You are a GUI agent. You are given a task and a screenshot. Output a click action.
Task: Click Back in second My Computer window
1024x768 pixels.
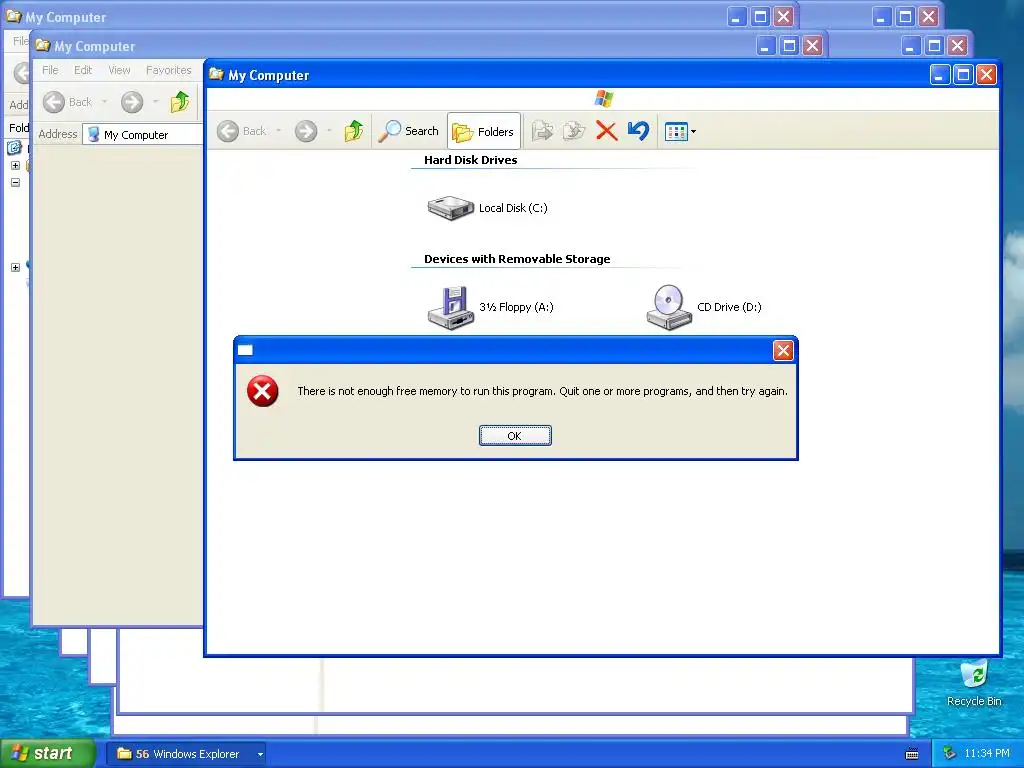pos(67,102)
